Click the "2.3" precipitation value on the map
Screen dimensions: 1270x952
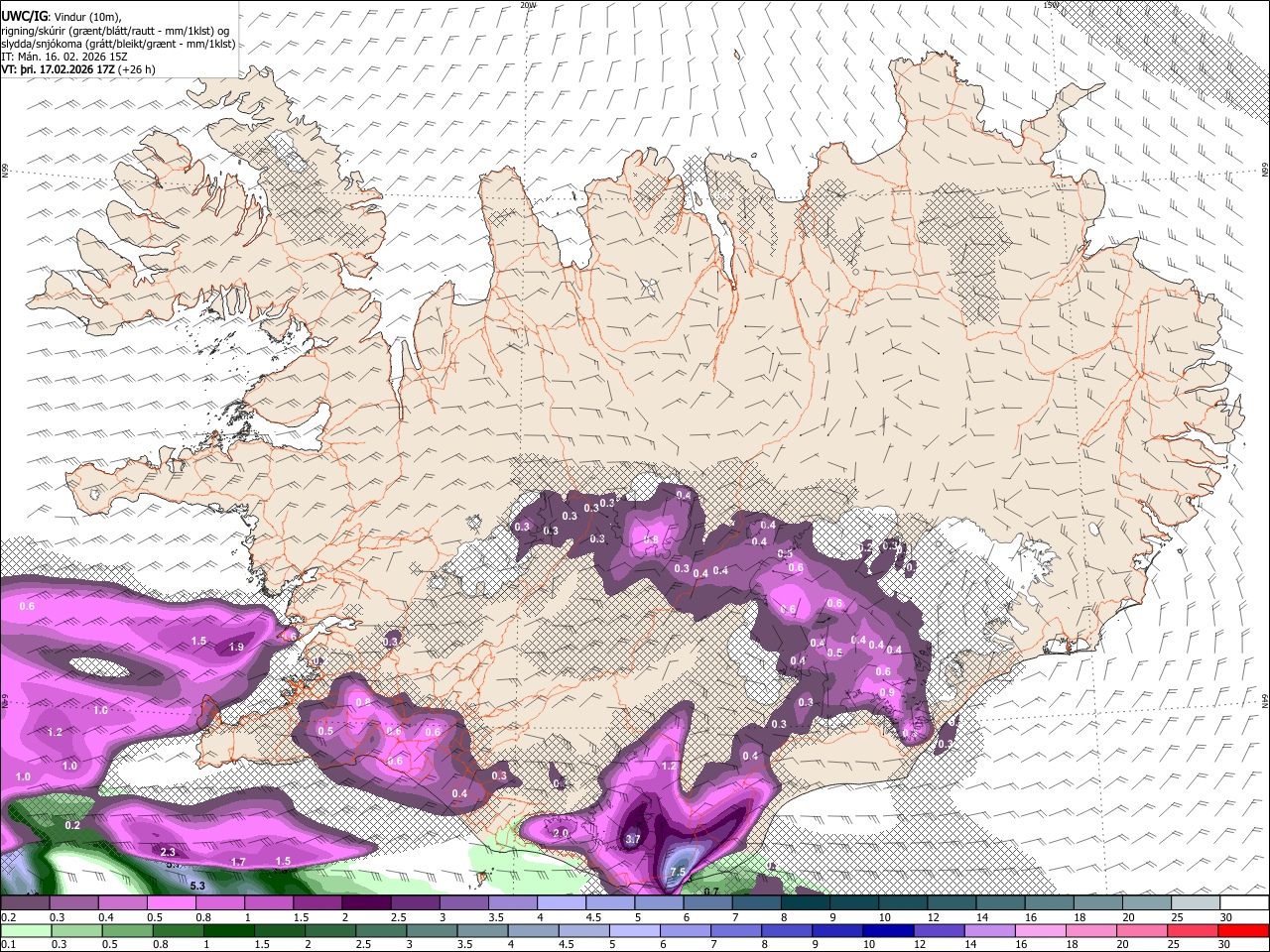(168, 852)
